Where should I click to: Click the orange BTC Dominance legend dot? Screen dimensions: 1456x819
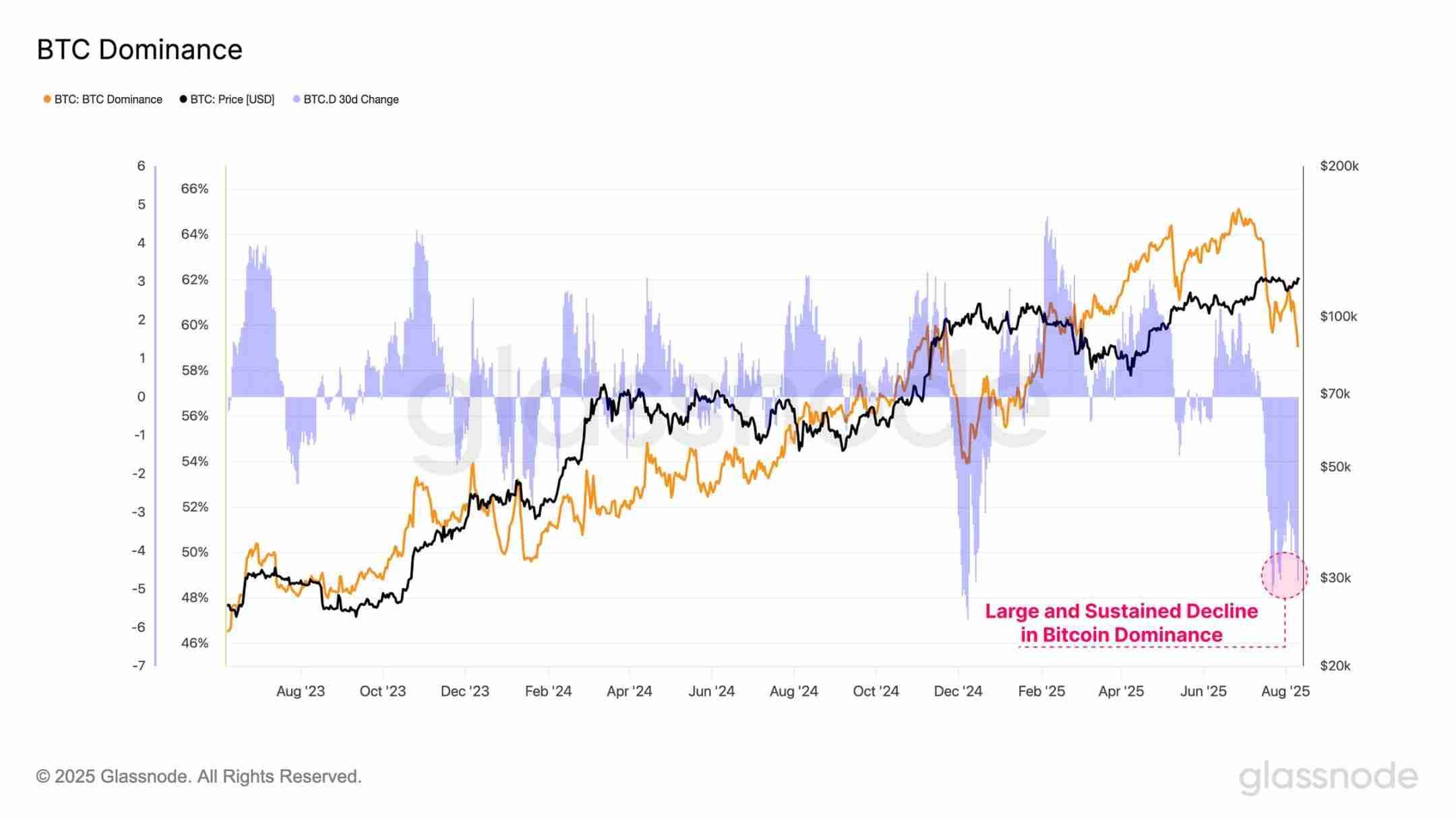coord(47,99)
